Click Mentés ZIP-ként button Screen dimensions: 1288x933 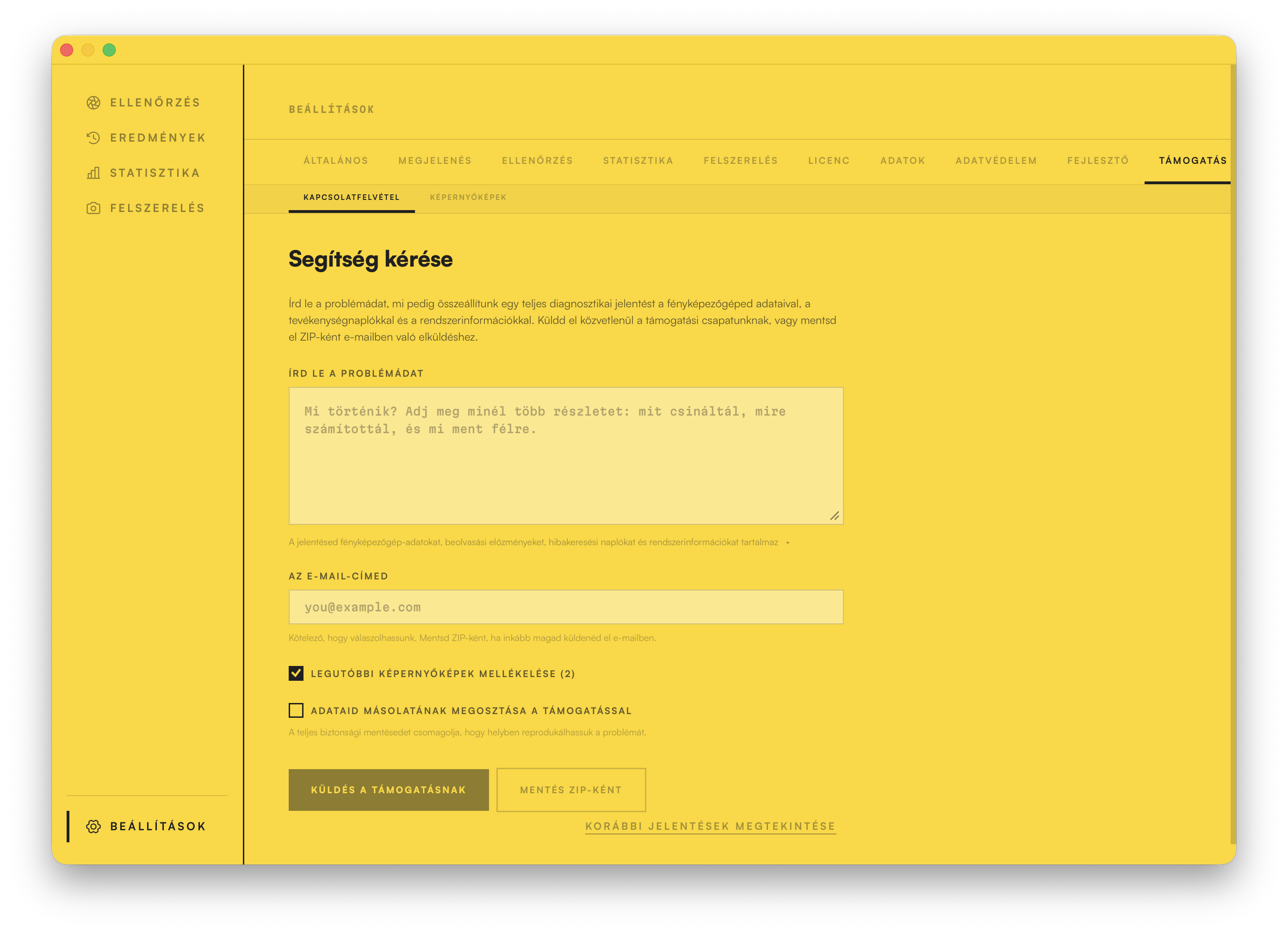[x=571, y=790]
